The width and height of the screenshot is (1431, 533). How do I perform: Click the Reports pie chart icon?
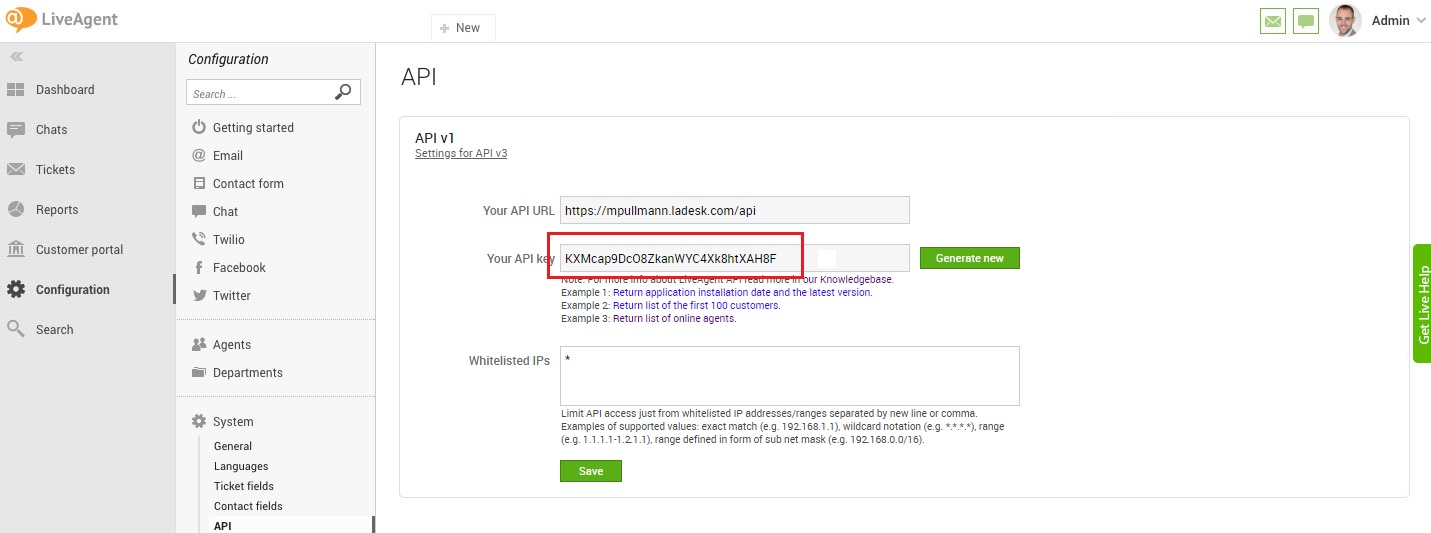tap(16, 210)
